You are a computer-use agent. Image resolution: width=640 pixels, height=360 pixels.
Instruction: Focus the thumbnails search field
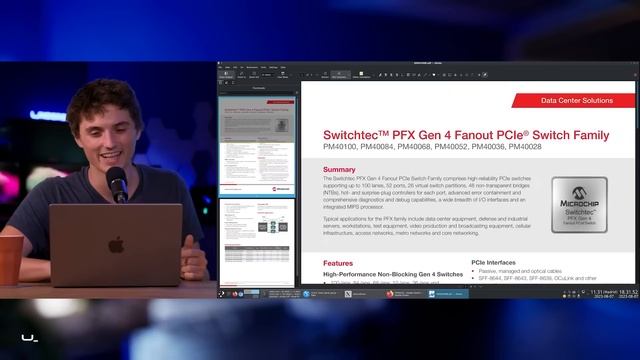click(x=256, y=93)
